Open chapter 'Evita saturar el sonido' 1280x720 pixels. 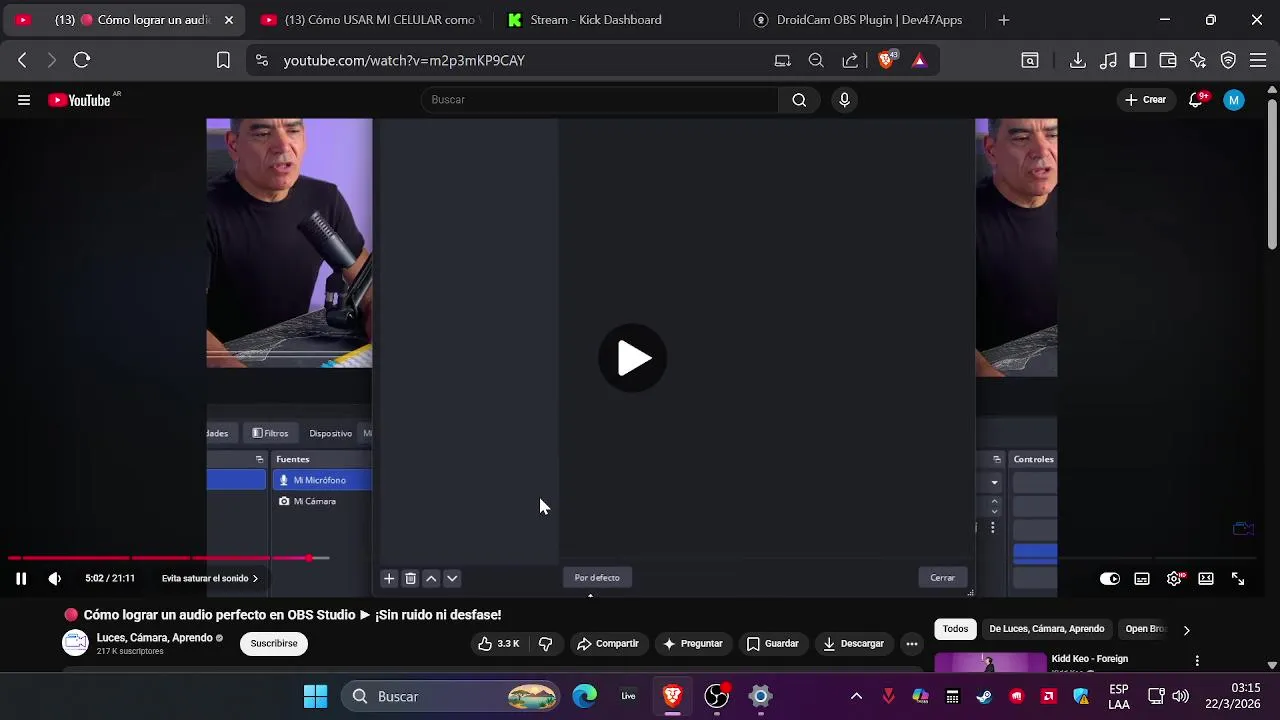pos(209,578)
